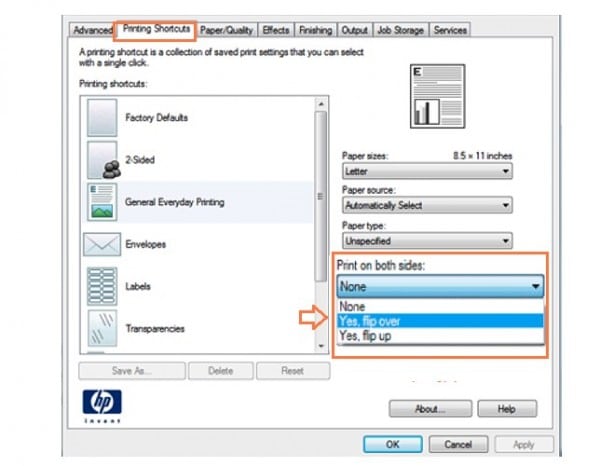The height and width of the screenshot is (466, 600).
Task: Click the shortcuts list scroll down arrow
Action: (321, 346)
